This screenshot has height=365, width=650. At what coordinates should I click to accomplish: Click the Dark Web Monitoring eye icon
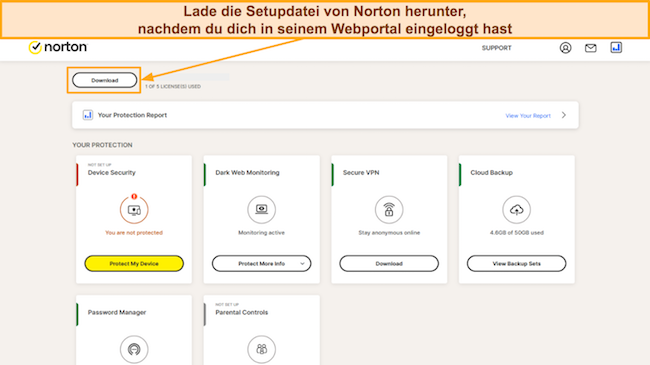(262, 209)
